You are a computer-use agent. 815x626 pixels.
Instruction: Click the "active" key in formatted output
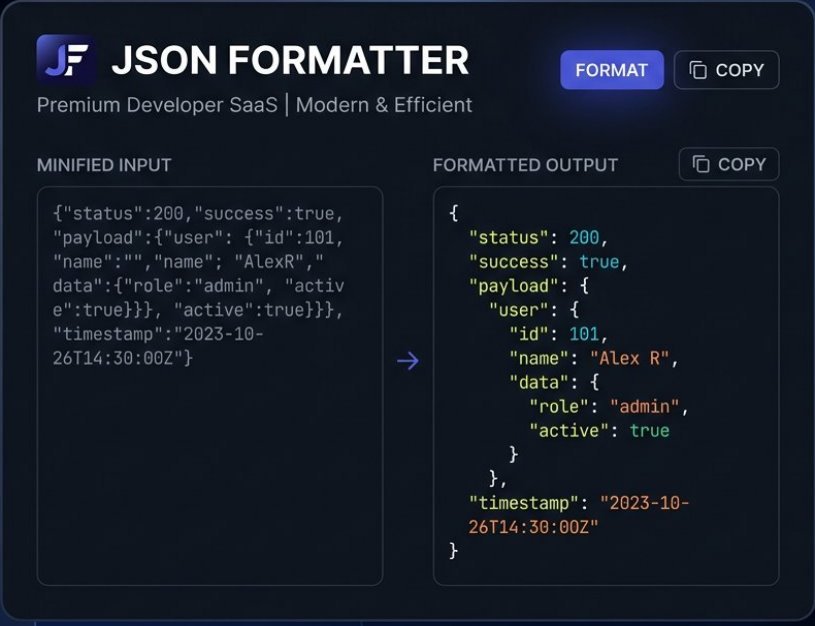click(x=569, y=431)
